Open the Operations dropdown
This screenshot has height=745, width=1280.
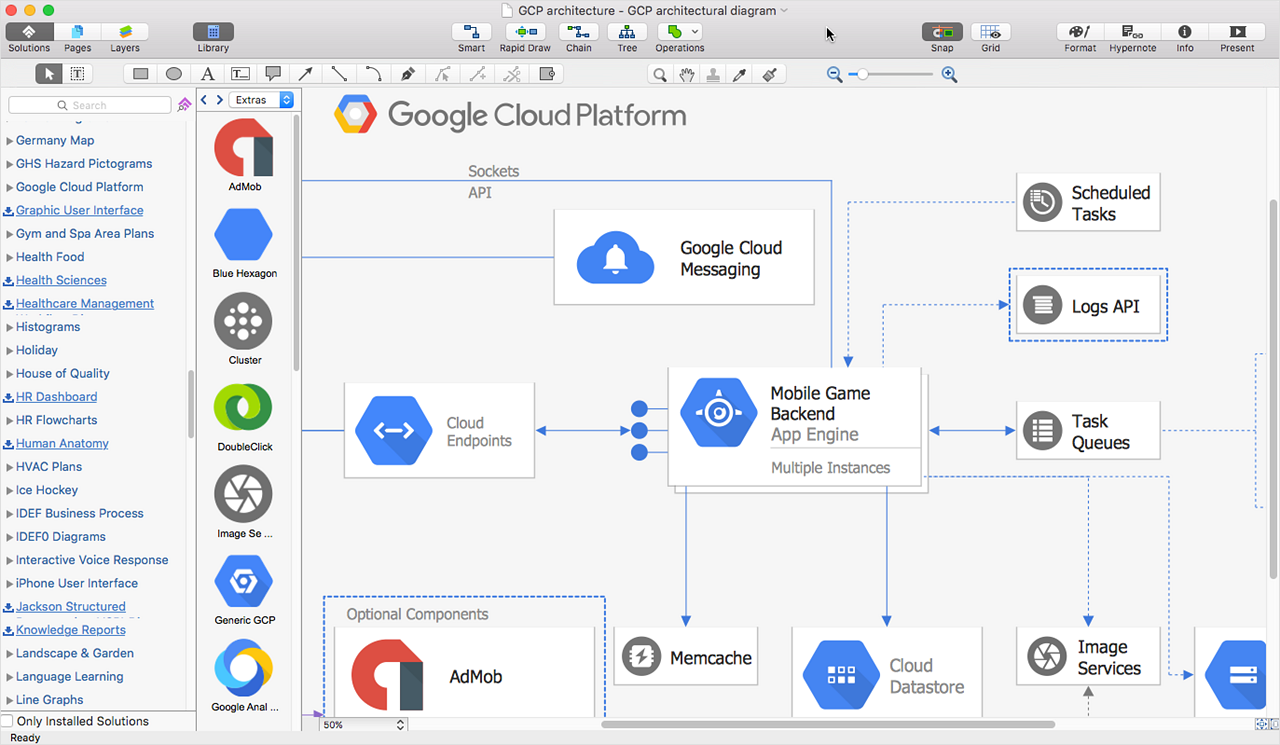[680, 32]
